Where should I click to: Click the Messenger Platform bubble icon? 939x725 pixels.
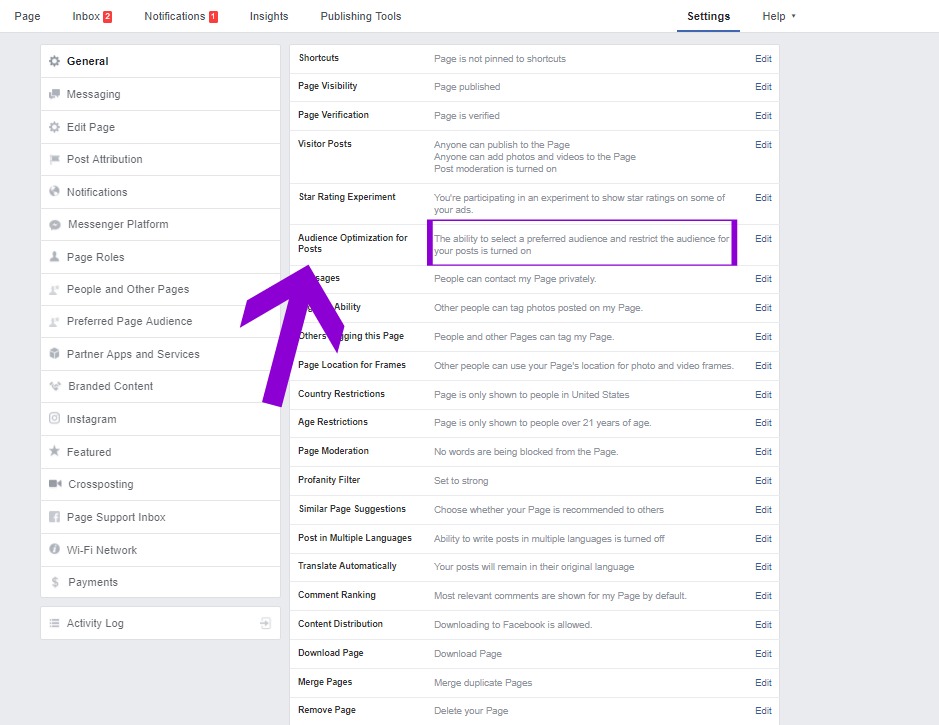tap(54, 225)
